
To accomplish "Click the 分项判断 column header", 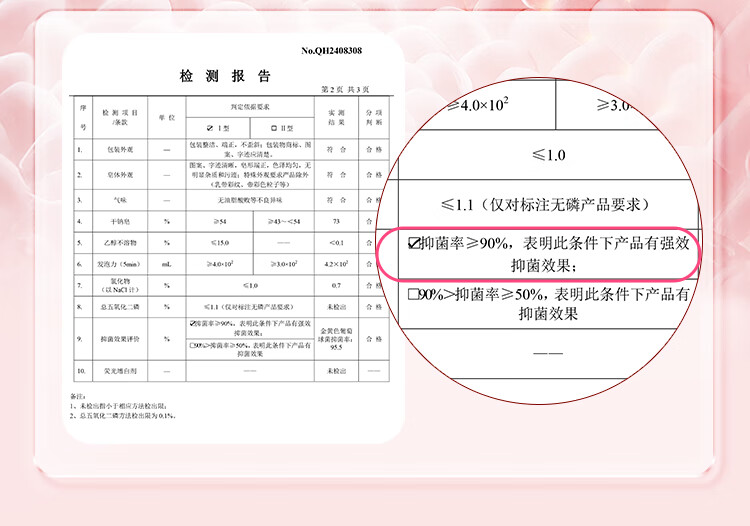I will 374,118.
